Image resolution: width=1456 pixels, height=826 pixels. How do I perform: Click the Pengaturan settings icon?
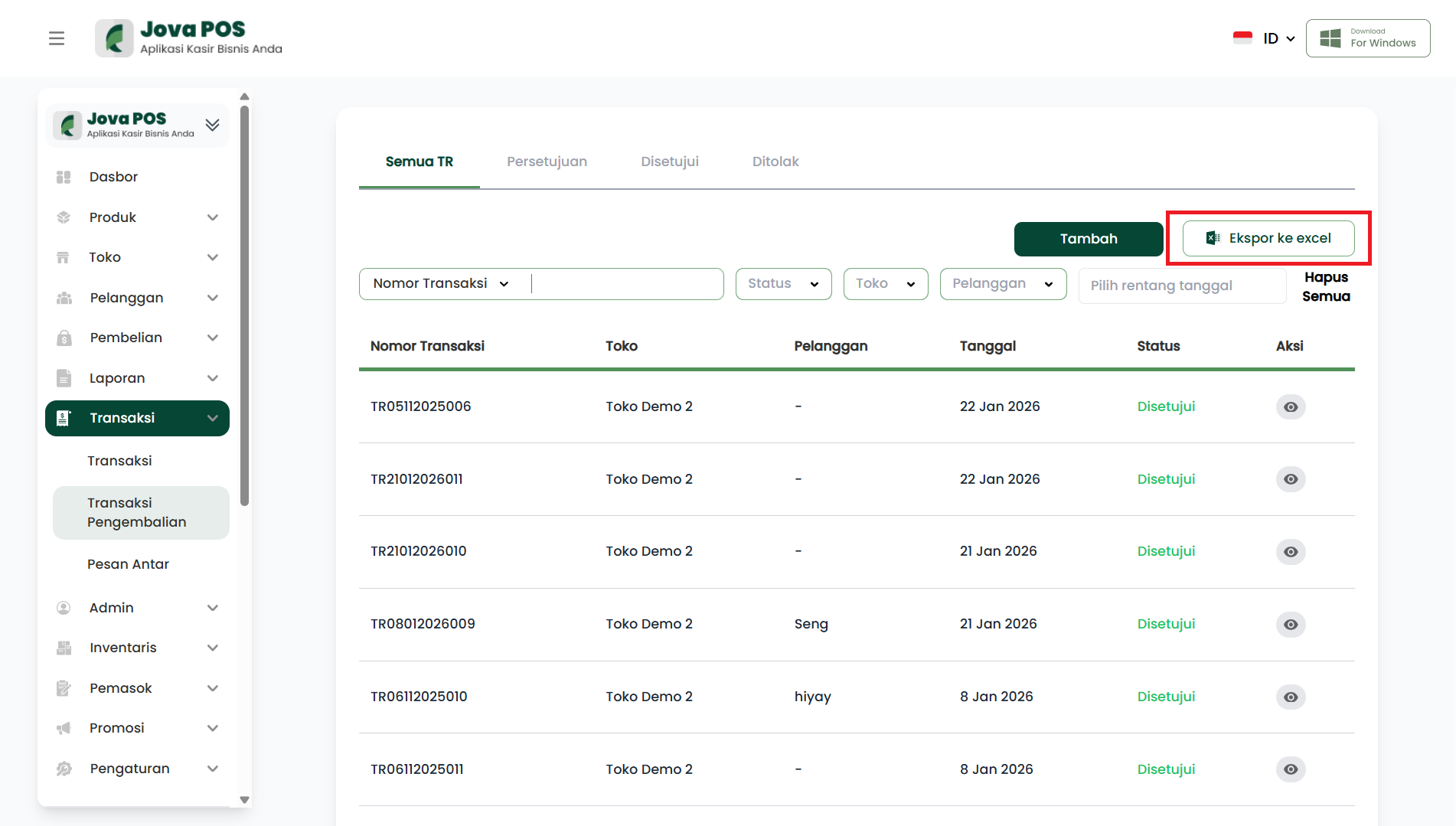pyautogui.click(x=64, y=769)
